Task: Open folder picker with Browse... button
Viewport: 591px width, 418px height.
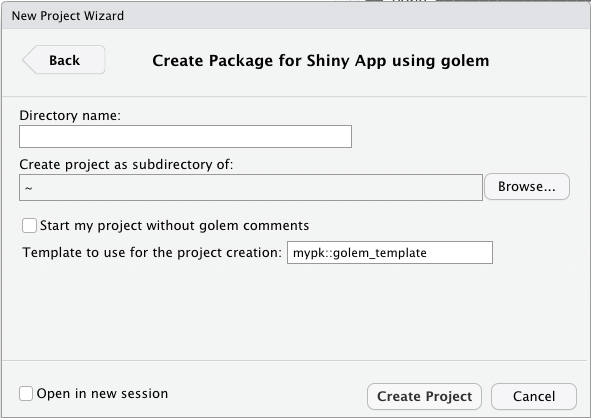Action: pyautogui.click(x=527, y=187)
